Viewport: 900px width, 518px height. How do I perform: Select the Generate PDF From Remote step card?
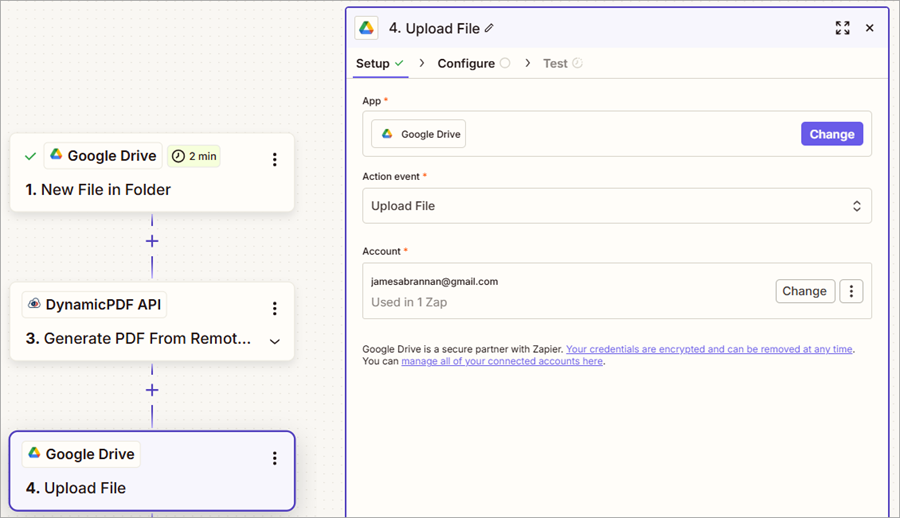click(140, 338)
